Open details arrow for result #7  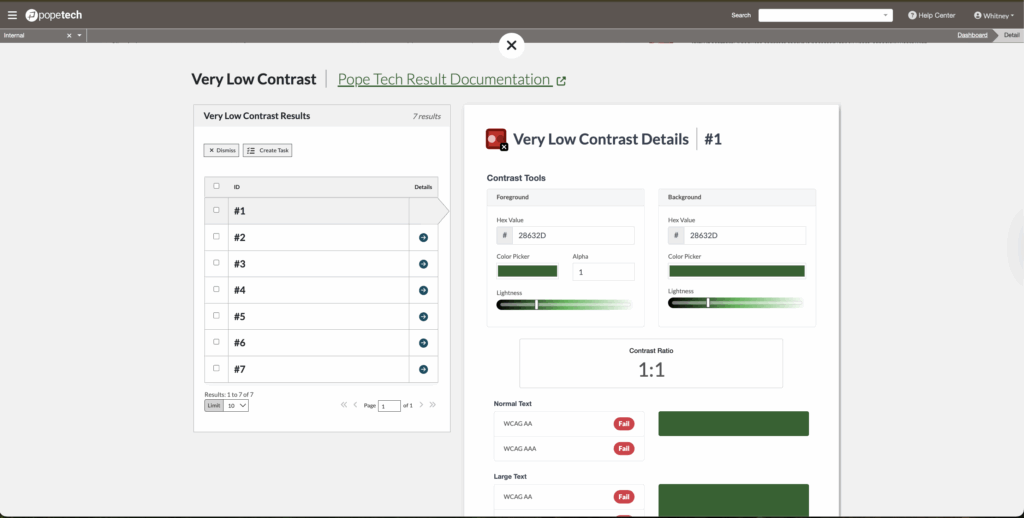coord(423,369)
